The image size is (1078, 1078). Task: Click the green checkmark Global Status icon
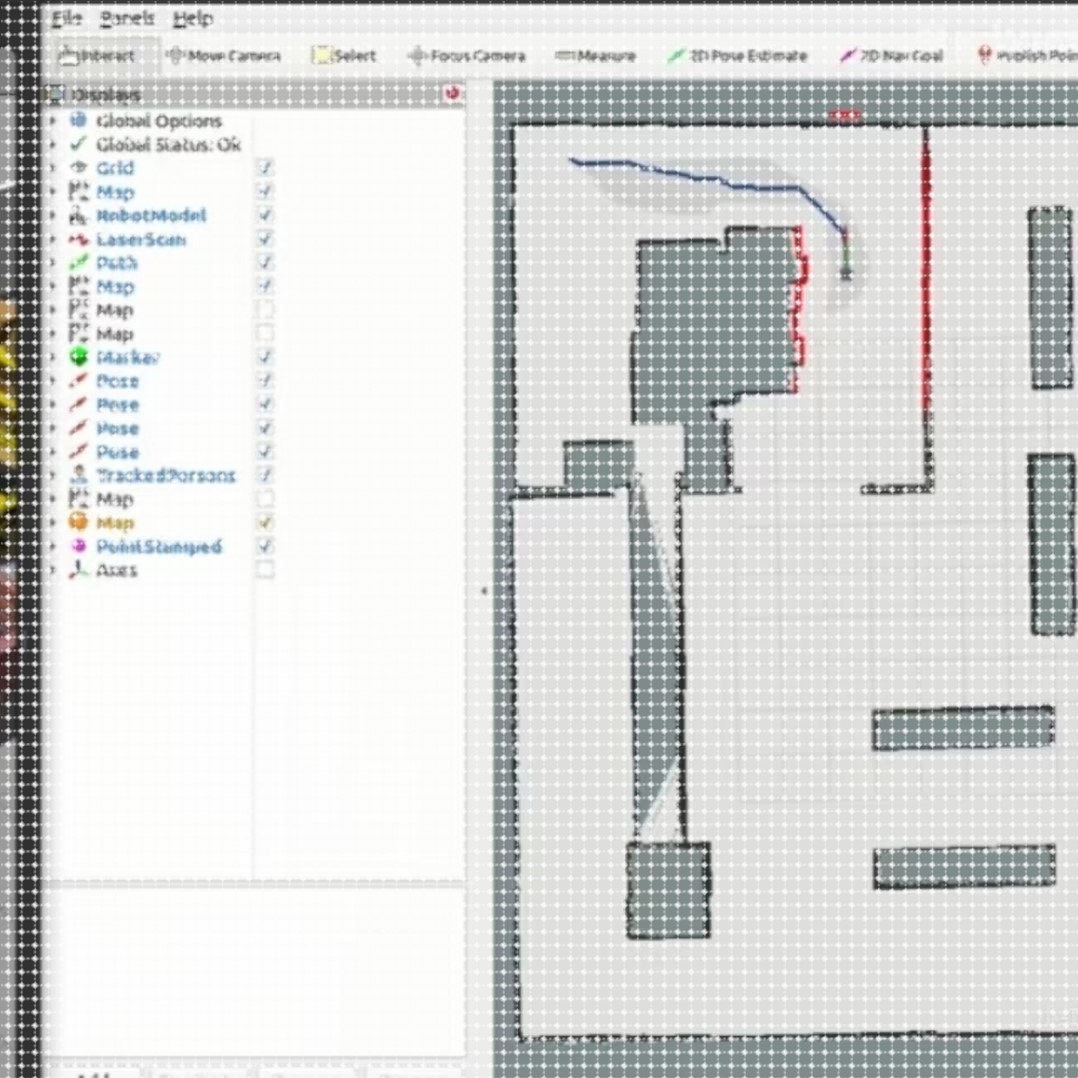78,144
